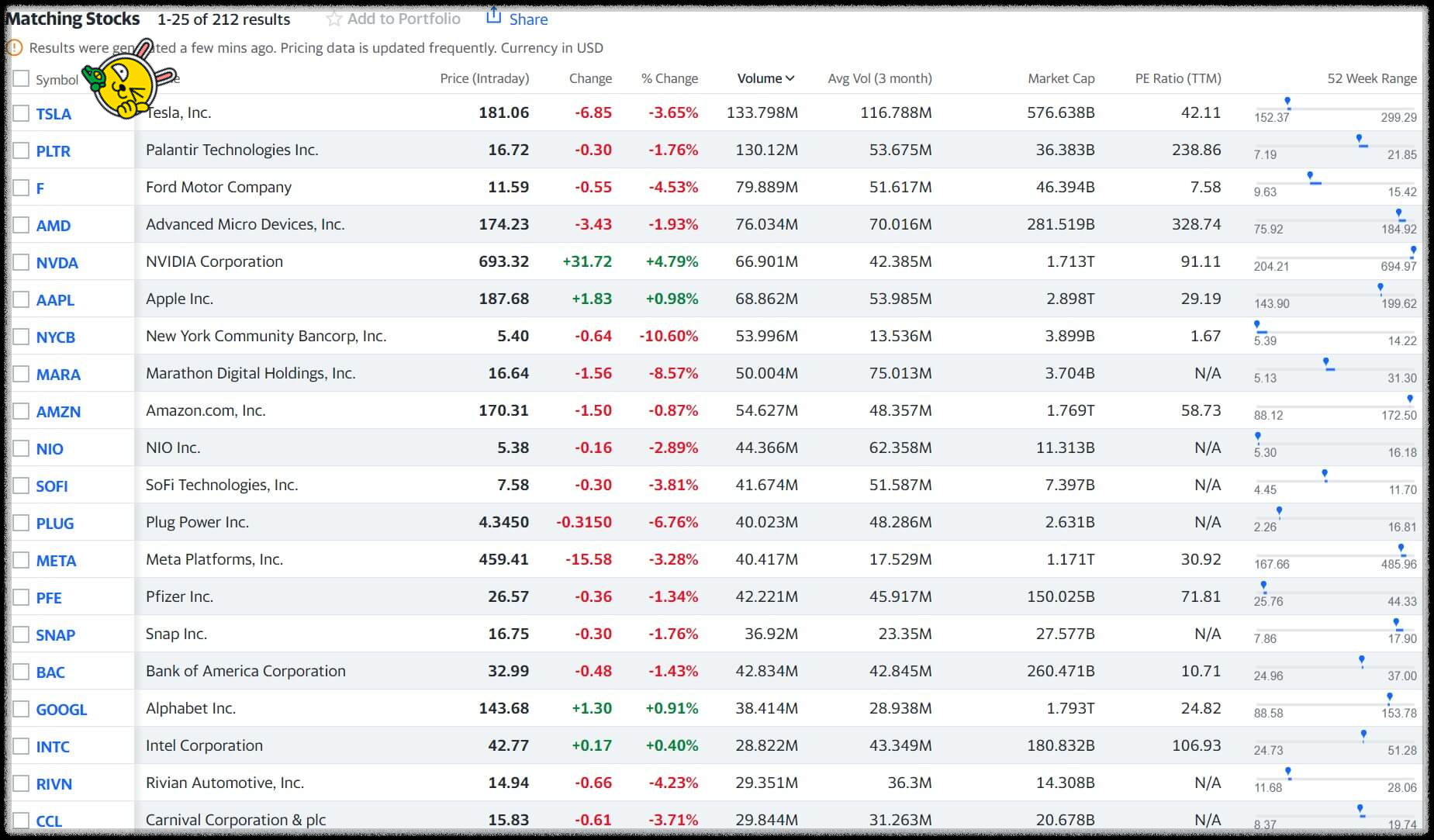
Task: Check the TSLA row checkbox
Action: pos(22,113)
